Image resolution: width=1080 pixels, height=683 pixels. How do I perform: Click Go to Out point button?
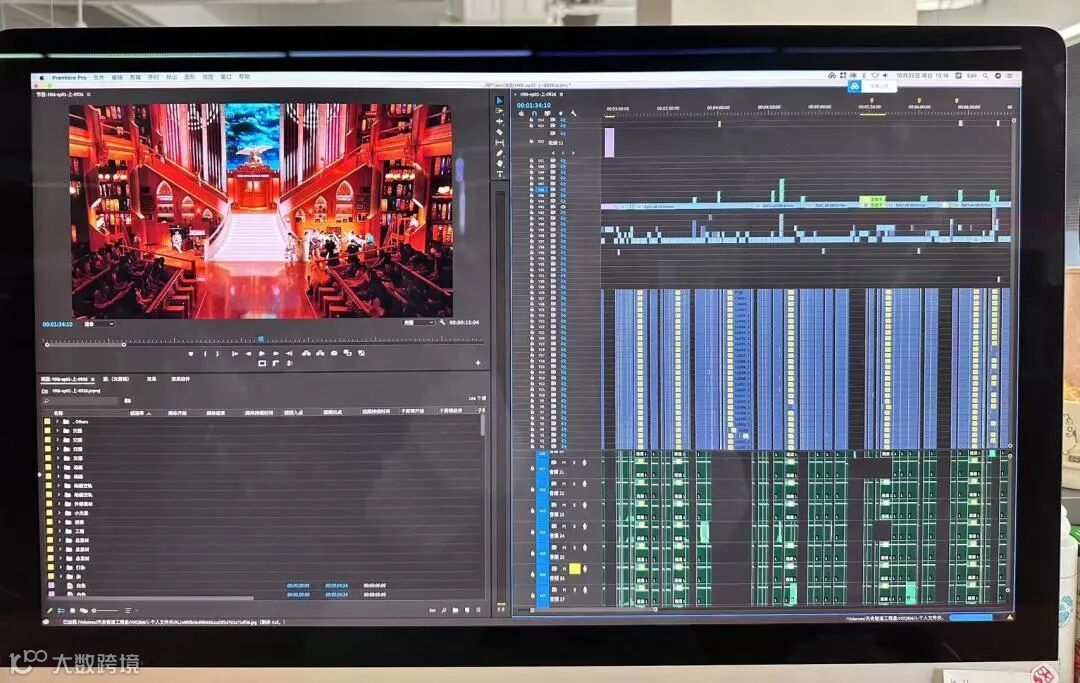click(289, 353)
